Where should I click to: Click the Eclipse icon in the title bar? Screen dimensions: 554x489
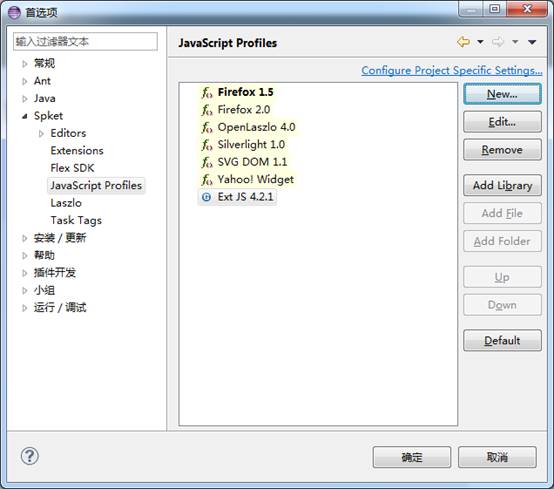click(14, 12)
